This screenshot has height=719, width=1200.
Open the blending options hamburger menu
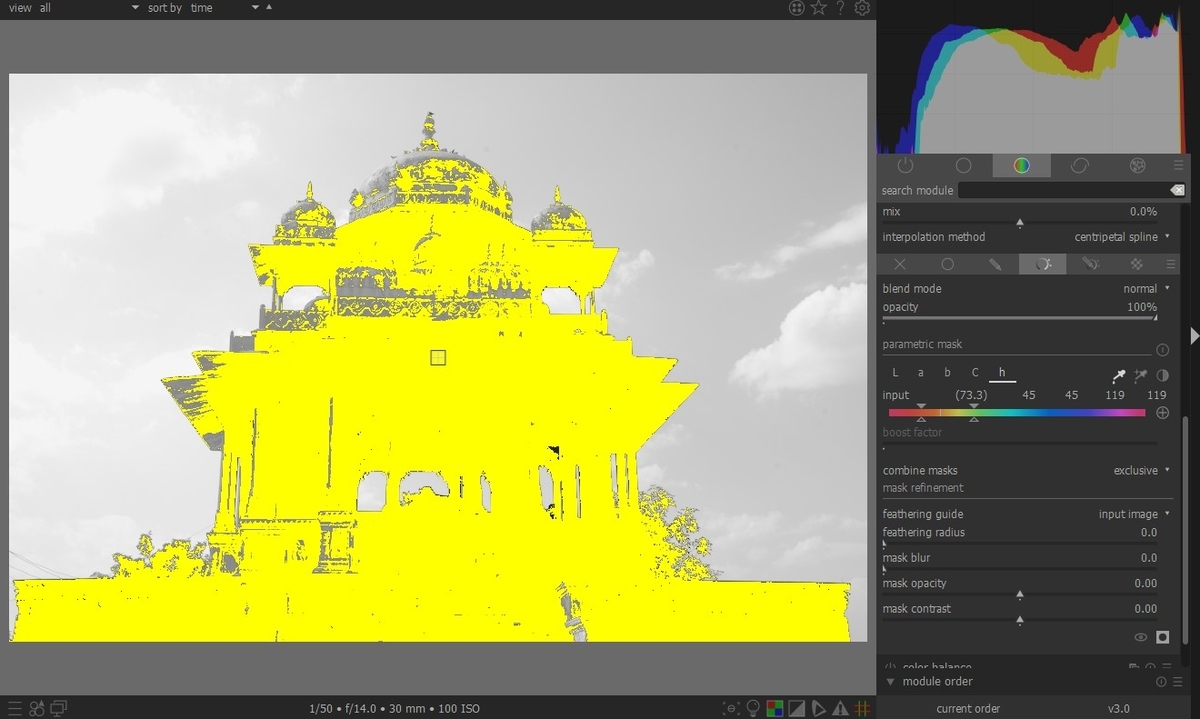click(1171, 264)
